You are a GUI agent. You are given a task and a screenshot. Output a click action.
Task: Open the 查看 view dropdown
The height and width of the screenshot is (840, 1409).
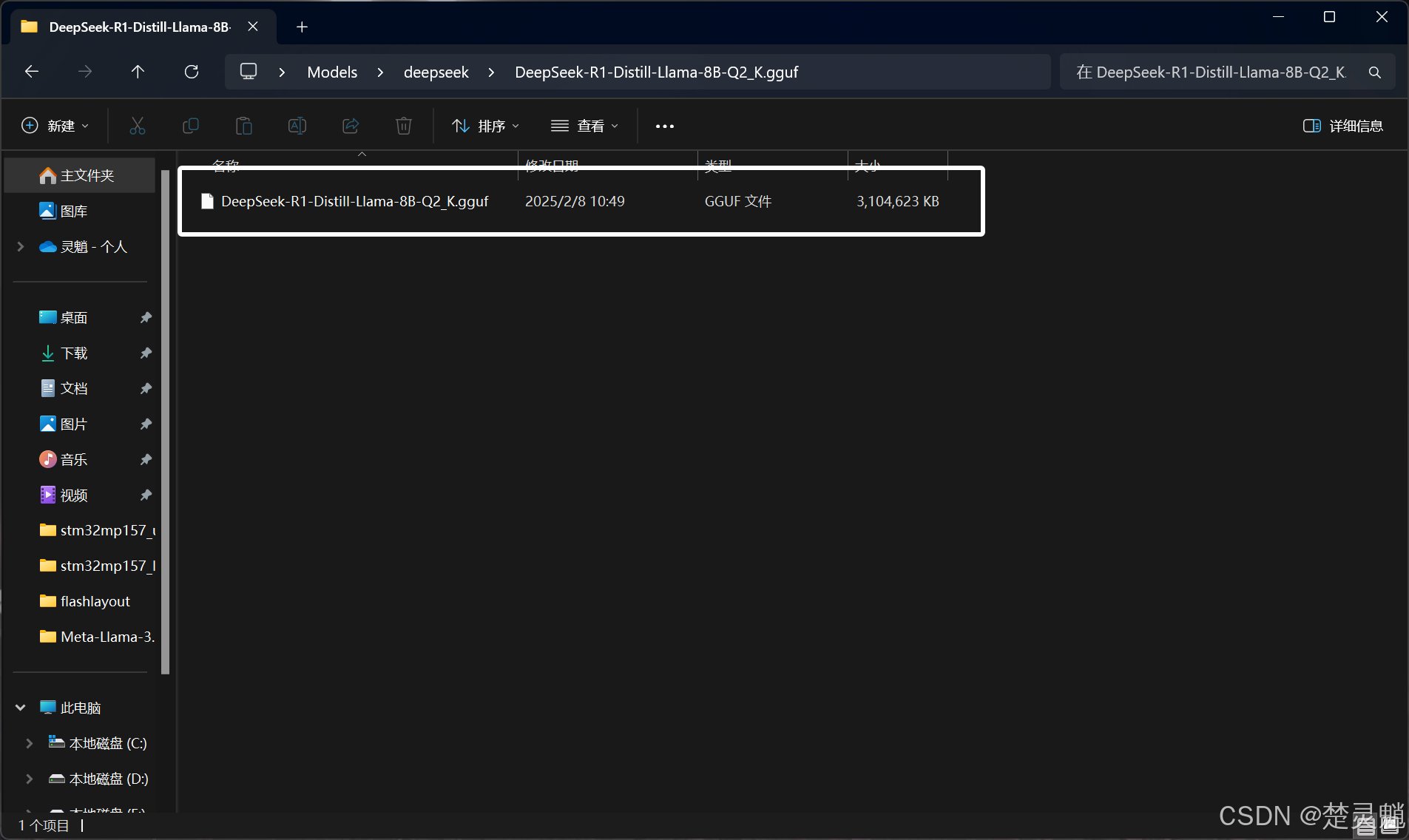[x=584, y=126]
